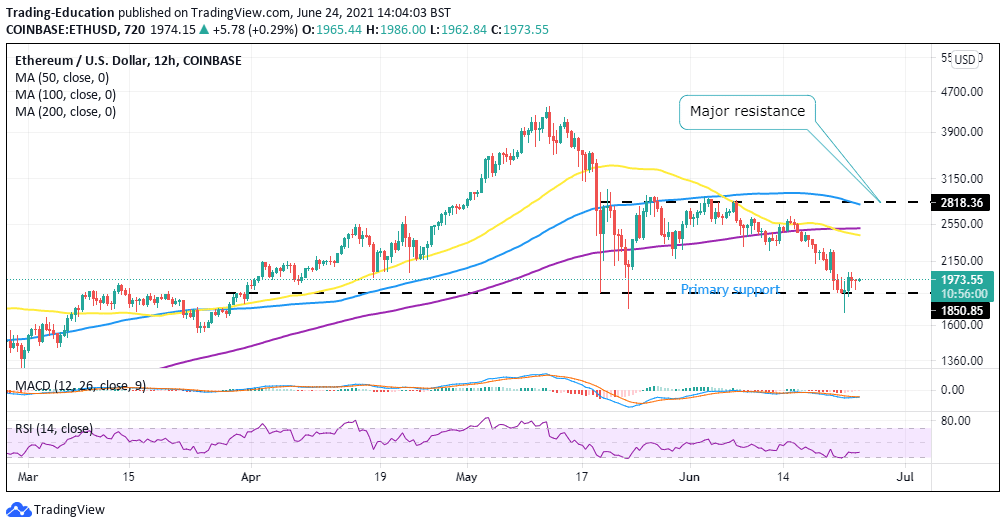Click the 2818.36 resistance price label

pyautogui.click(x=960, y=203)
